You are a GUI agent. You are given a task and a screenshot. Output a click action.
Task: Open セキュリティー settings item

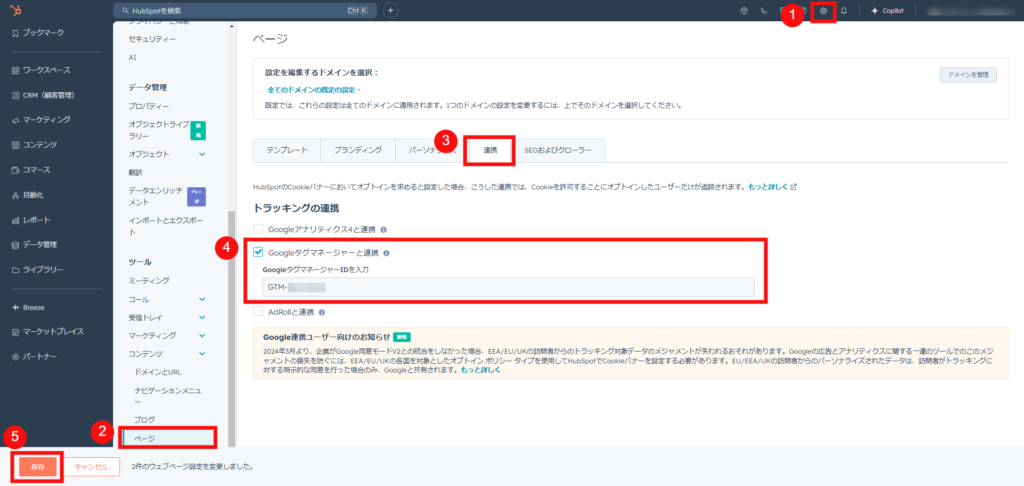[x=152, y=39]
